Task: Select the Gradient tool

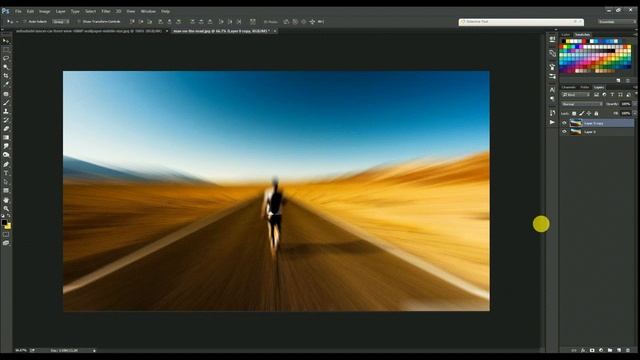Action: [x=6, y=137]
